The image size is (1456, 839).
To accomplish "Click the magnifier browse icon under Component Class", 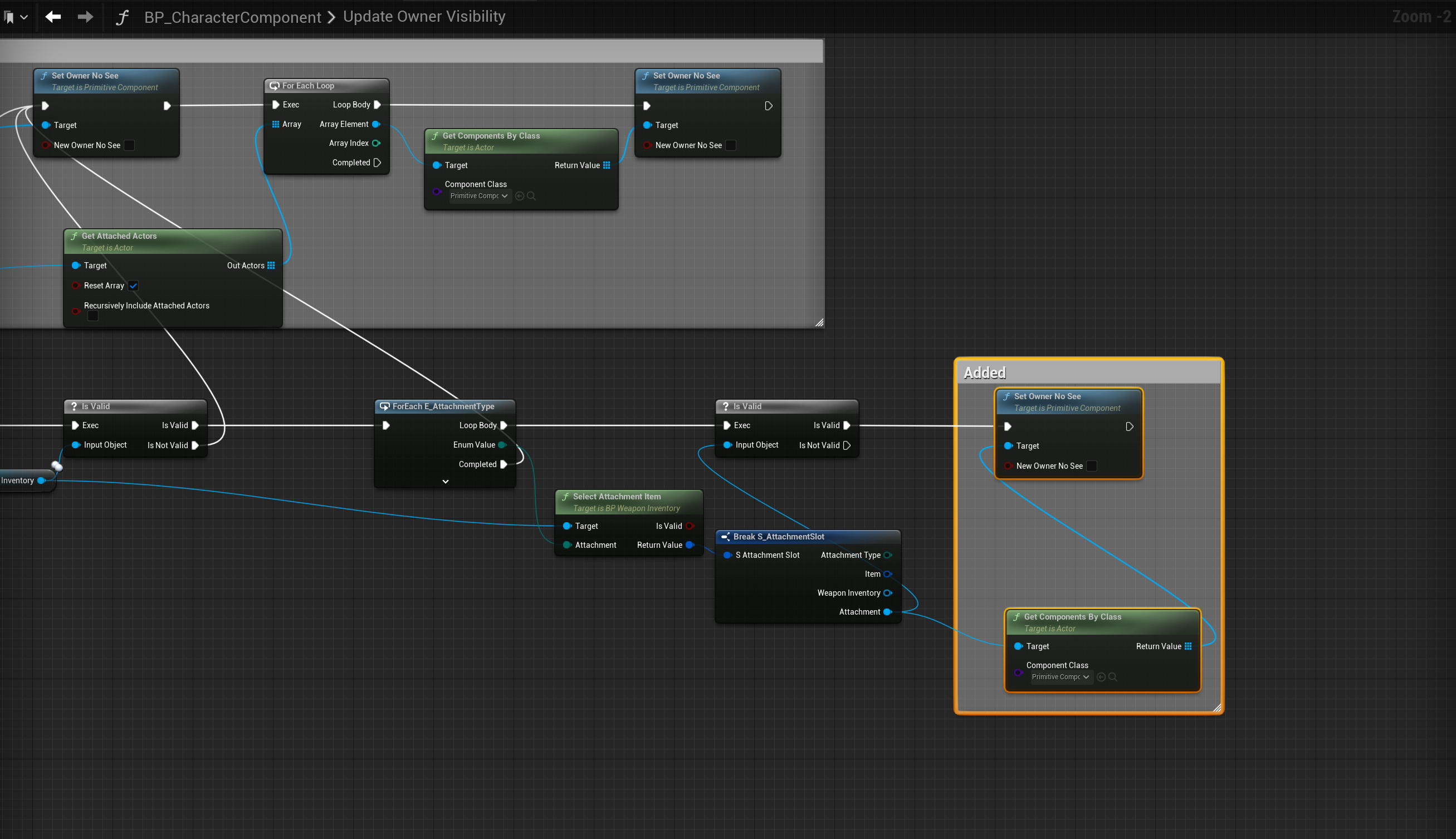I will [531, 196].
